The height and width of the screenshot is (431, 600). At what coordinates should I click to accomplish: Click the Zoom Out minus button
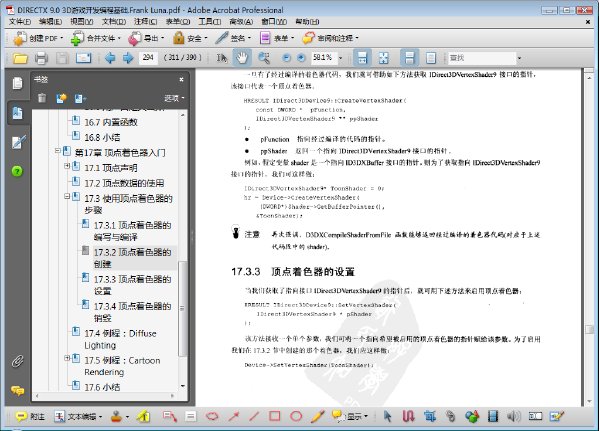pyautogui.click(x=286, y=58)
